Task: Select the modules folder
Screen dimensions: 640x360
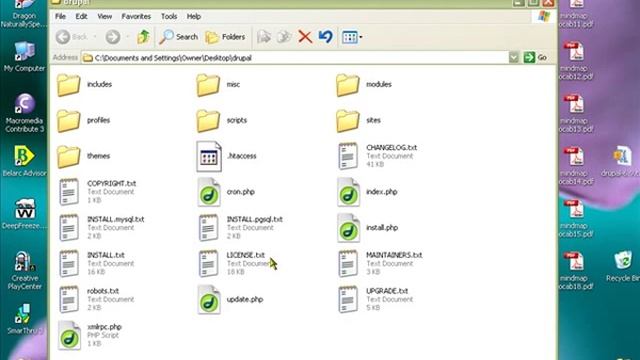Action: 364,84
